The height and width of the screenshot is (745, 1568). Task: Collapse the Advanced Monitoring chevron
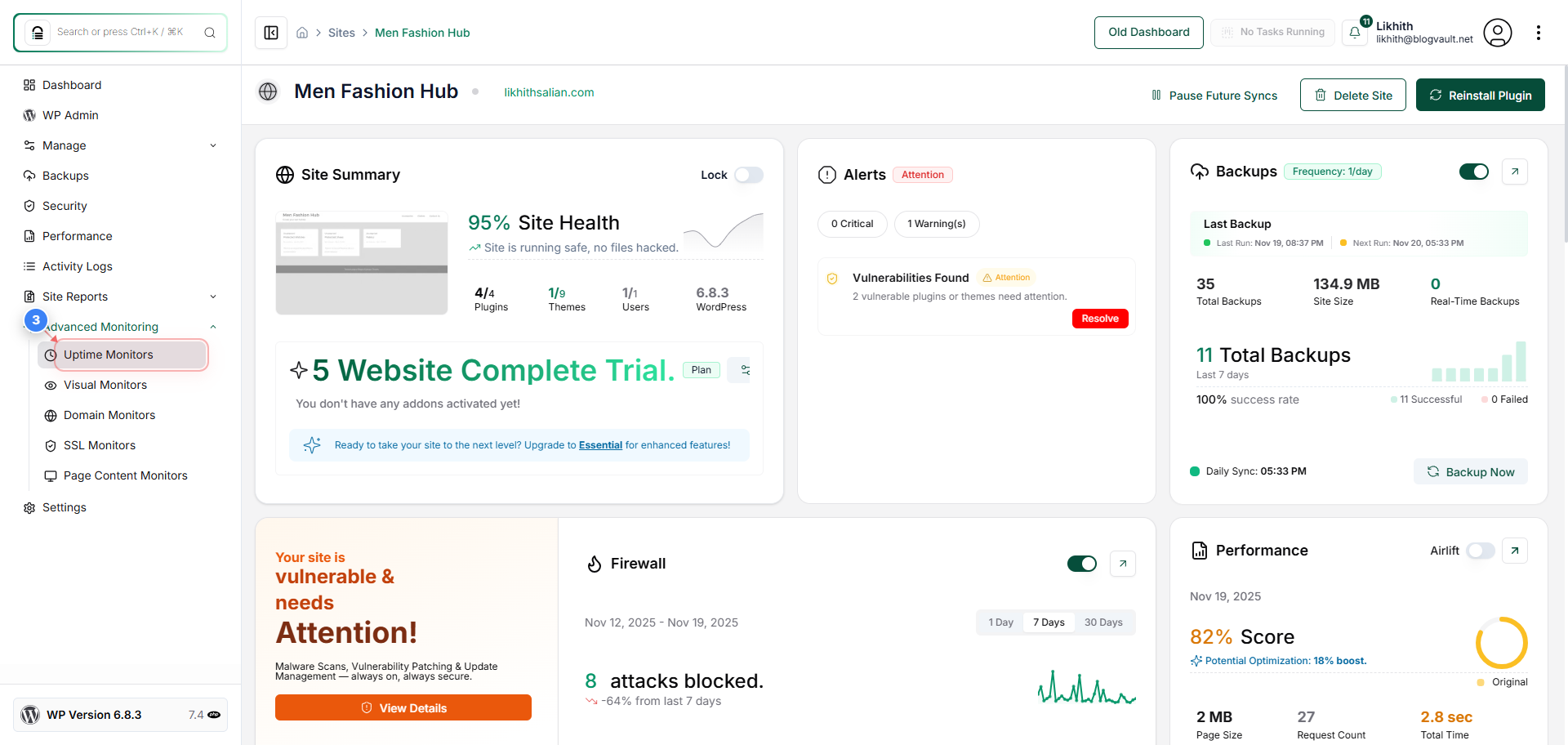[x=213, y=327]
